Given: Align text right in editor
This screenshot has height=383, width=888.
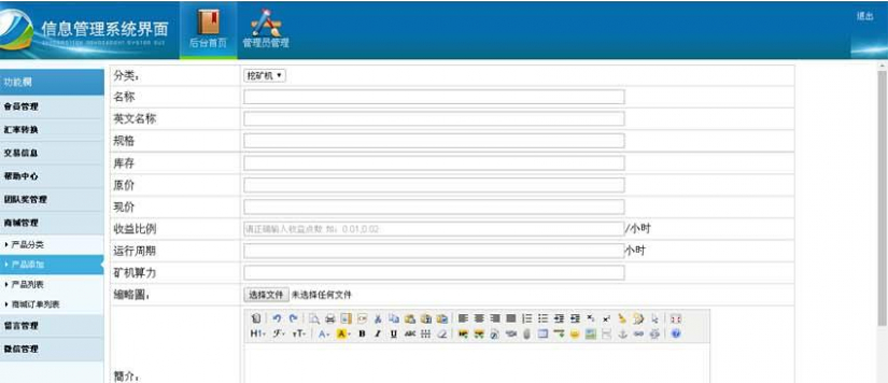Looking at the screenshot, I should 495,319.
